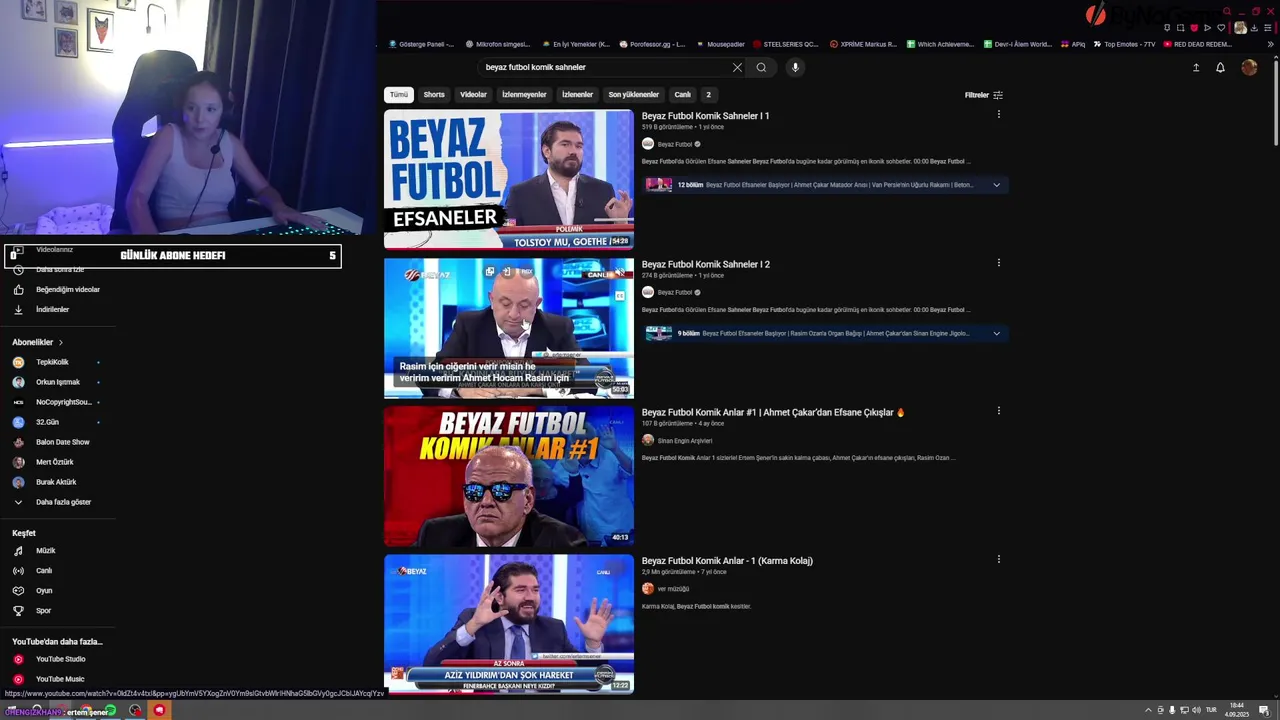
Task: Go to TepkiKolik subscription channel
Action: (x=41, y=362)
